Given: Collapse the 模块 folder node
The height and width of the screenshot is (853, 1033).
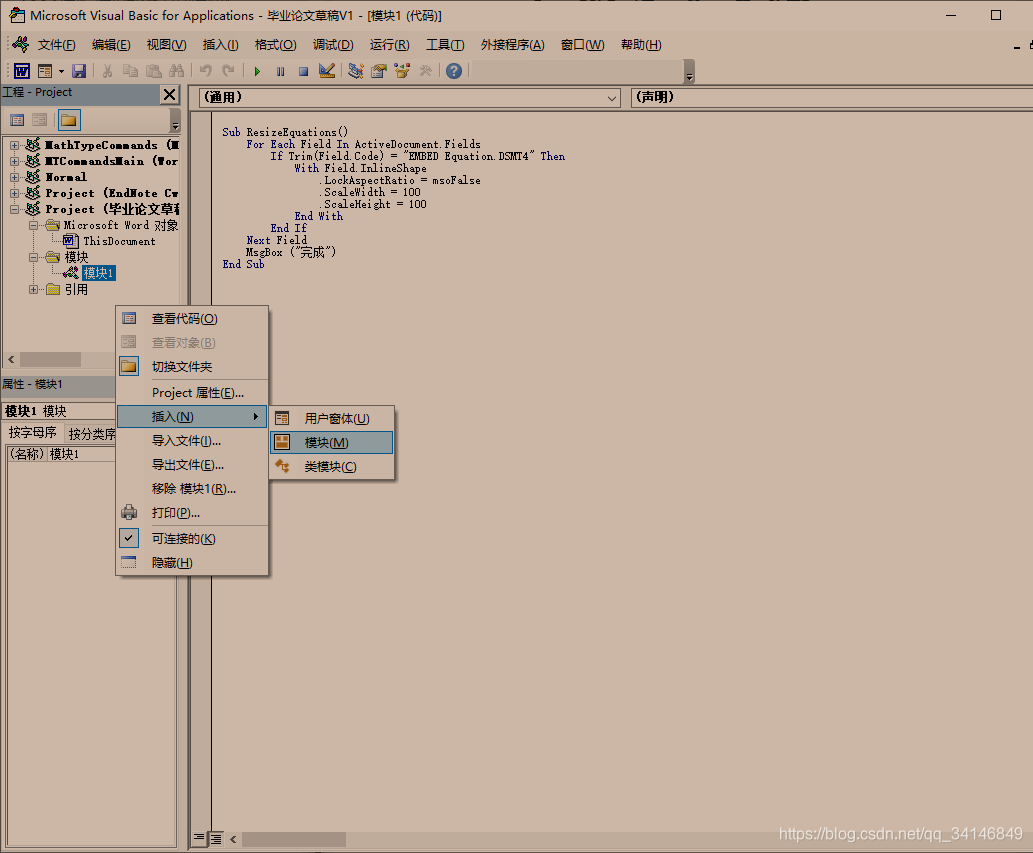Looking at the screenshot, I should tap(34, 258).
